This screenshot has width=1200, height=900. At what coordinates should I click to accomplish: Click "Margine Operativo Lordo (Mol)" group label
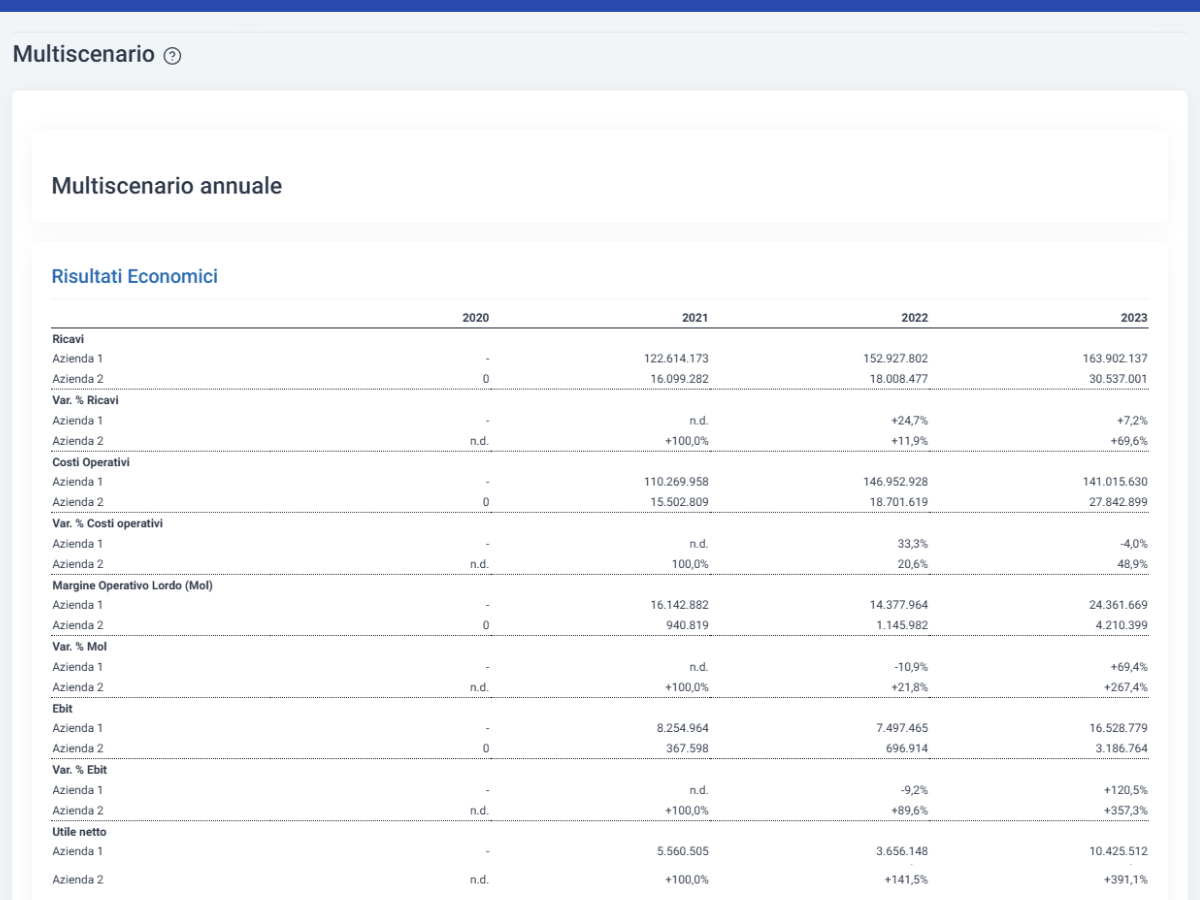point(132,585)
